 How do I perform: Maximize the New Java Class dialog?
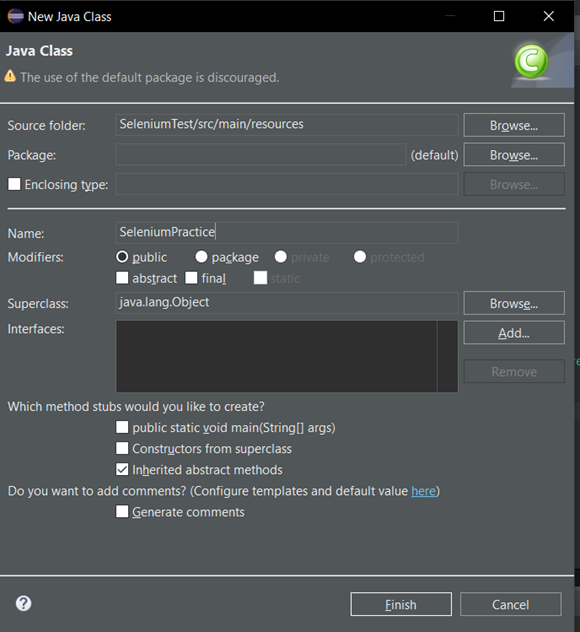[499, 16]
